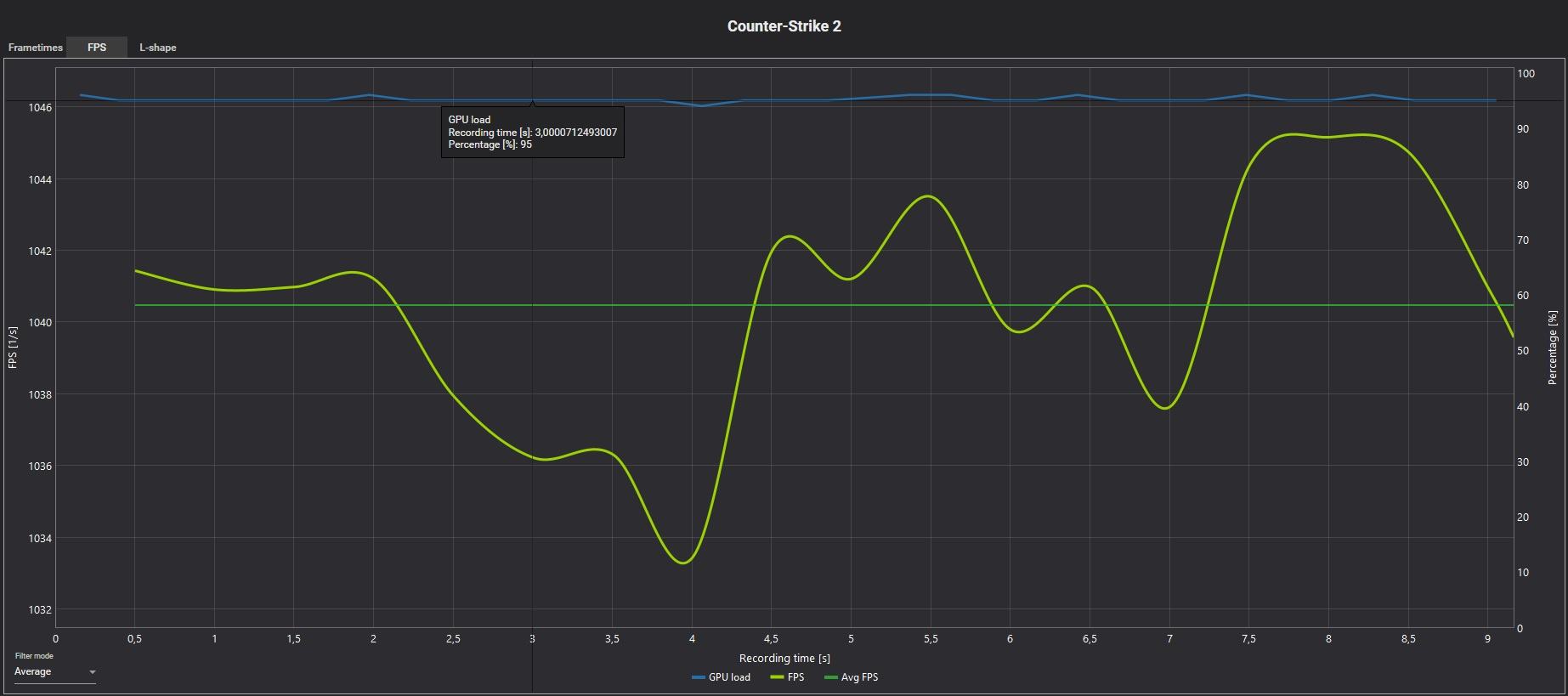Click the Recording time [s] axis label
The height and width of the screenshot is (696, 1568).
784,658
